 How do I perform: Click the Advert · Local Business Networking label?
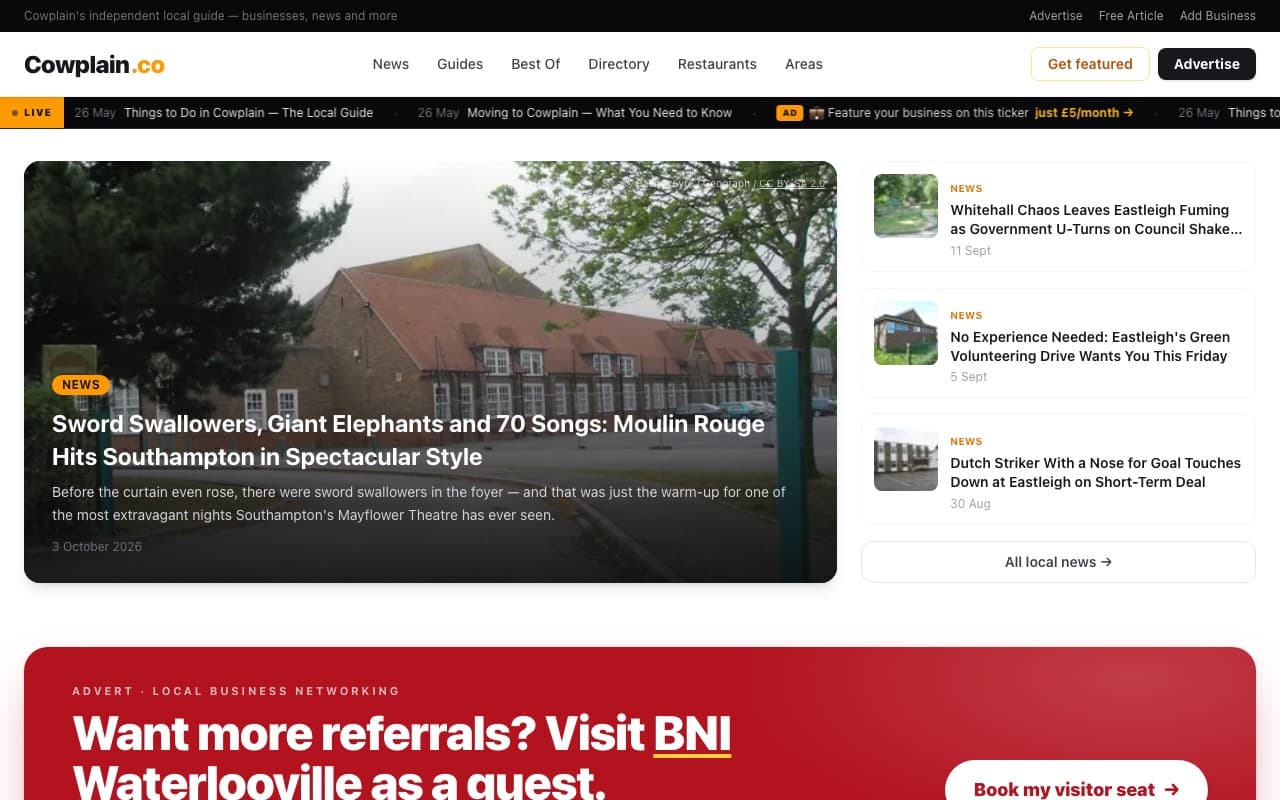point(236,691)
